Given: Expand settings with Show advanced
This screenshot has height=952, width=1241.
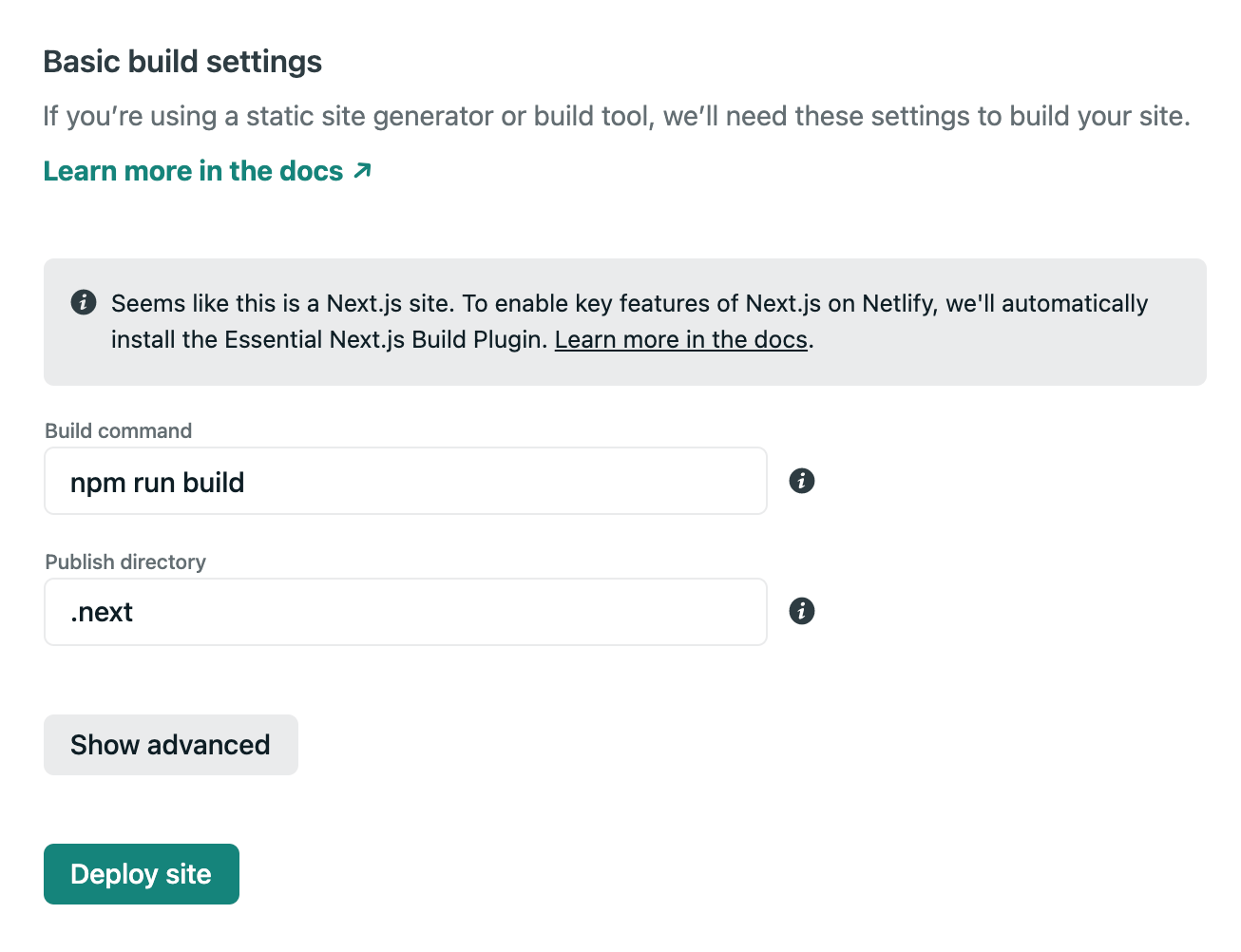Looking at the screenshot, I should pyautogui.click(x=171, y=745).
